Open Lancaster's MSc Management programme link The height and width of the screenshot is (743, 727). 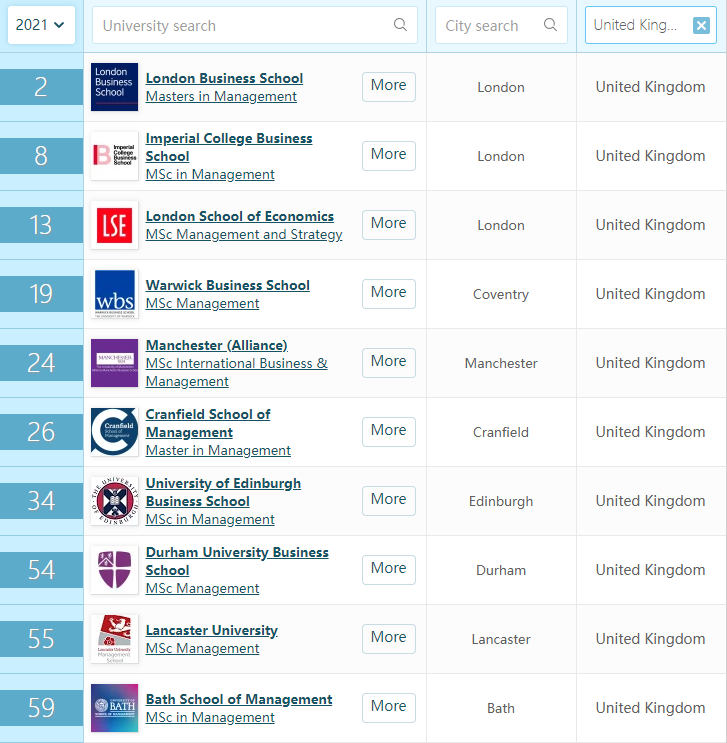click(x=202, y=648)
